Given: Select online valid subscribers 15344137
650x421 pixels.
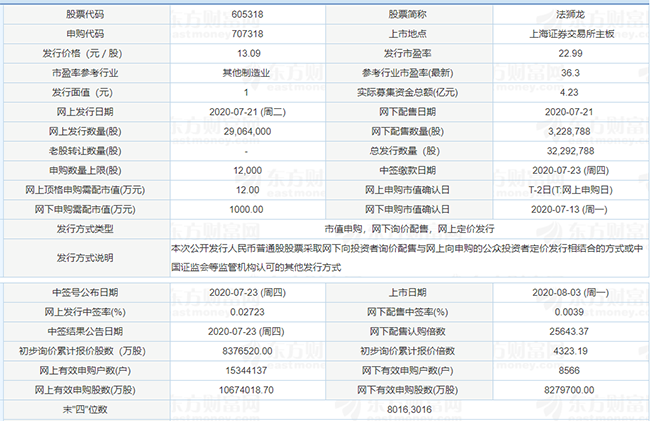Looking at the screenshot, I should tap(246, 370).
